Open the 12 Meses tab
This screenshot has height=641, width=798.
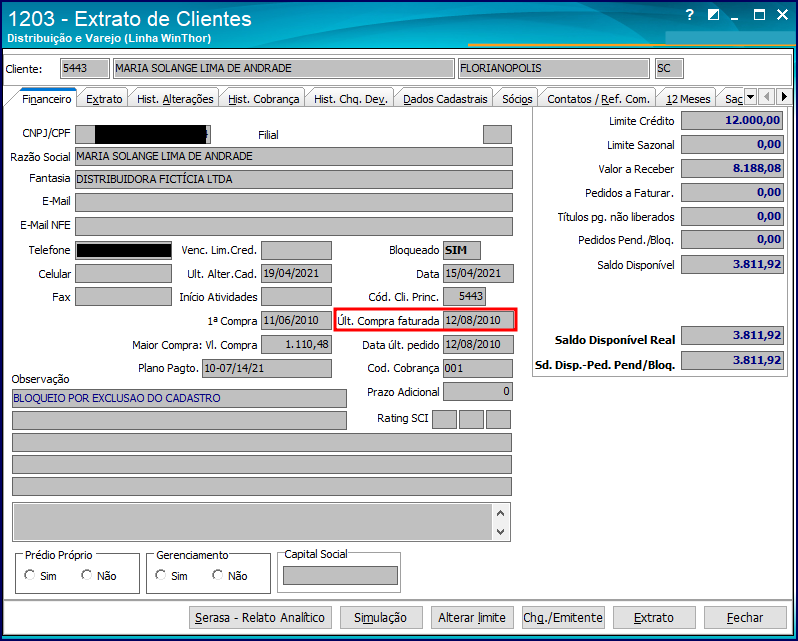688,99
